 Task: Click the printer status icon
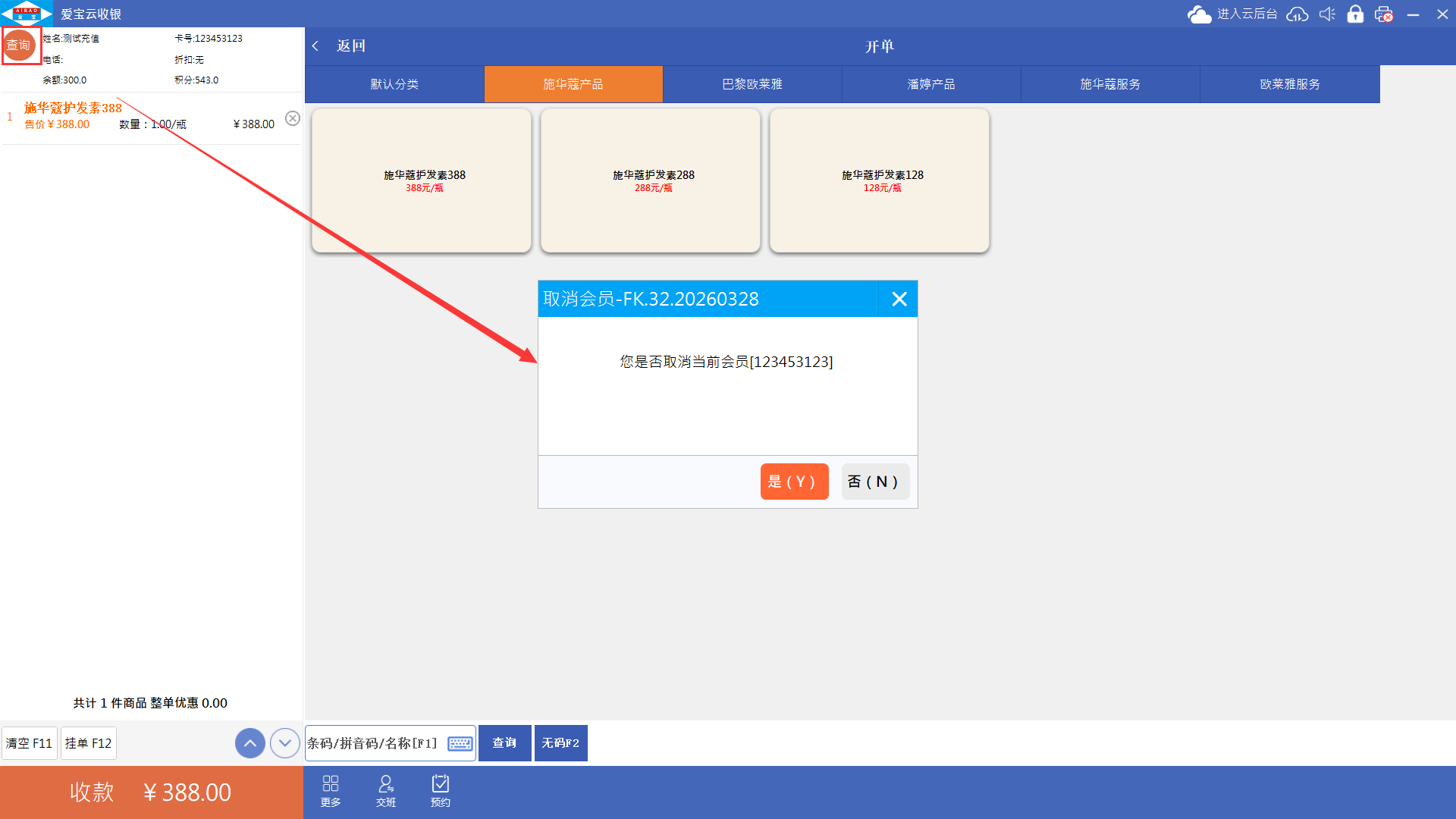click(x=1384, y=14)
